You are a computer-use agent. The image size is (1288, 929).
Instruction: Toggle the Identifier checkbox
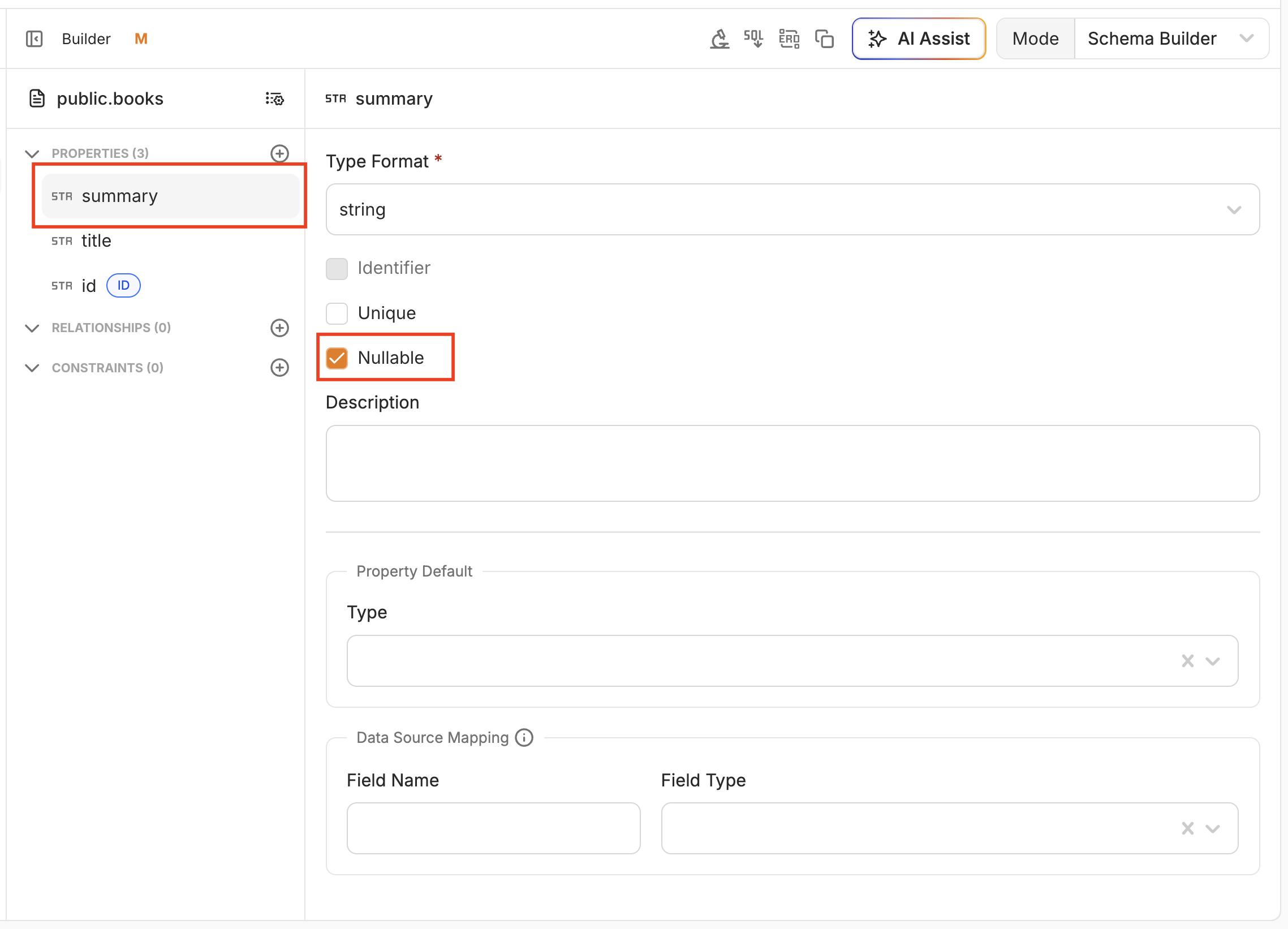[337, 268]
